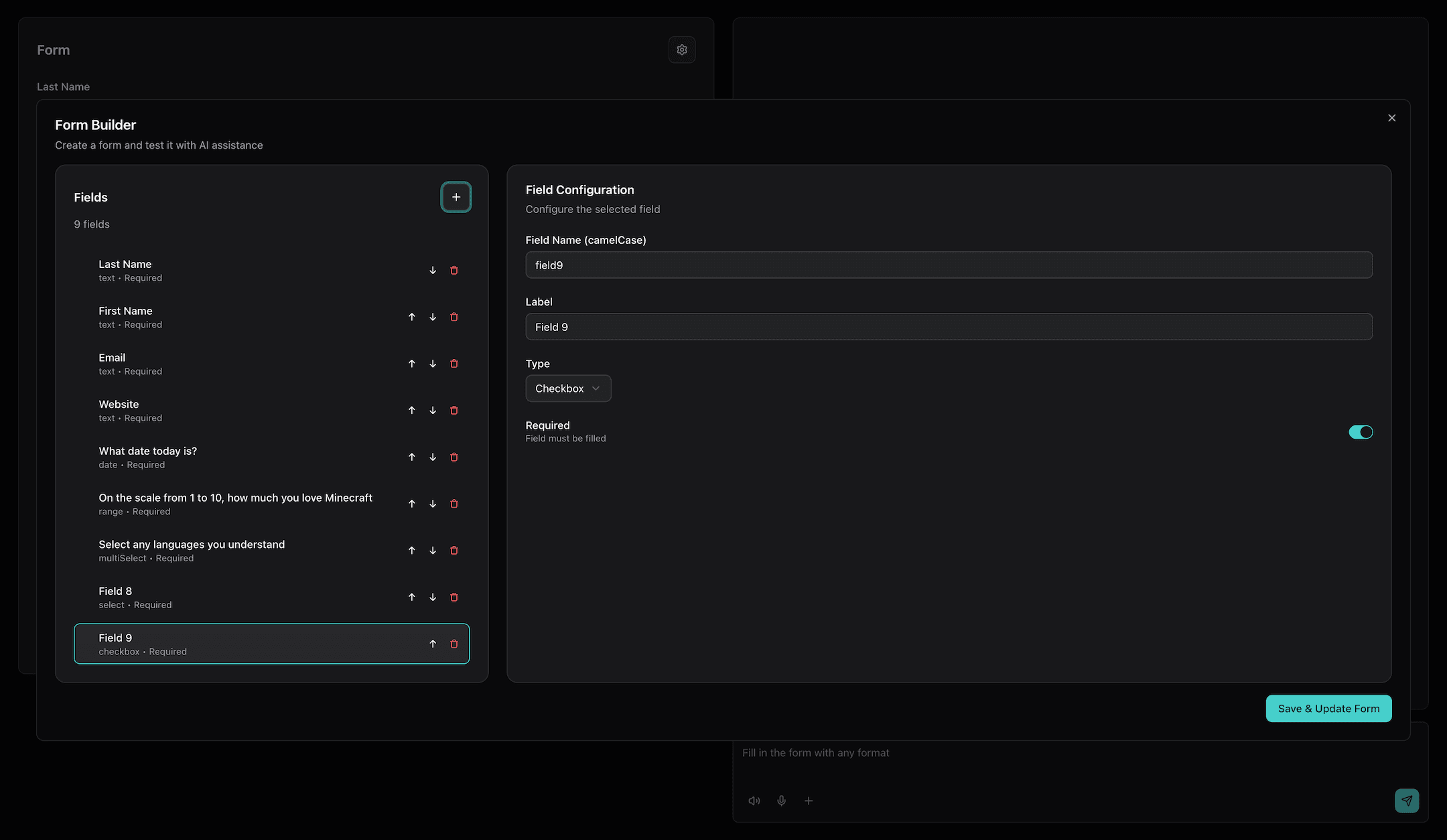1447x840 pixels.
Task: Click the plus icon in the message input area
Action: click(809, 800)
